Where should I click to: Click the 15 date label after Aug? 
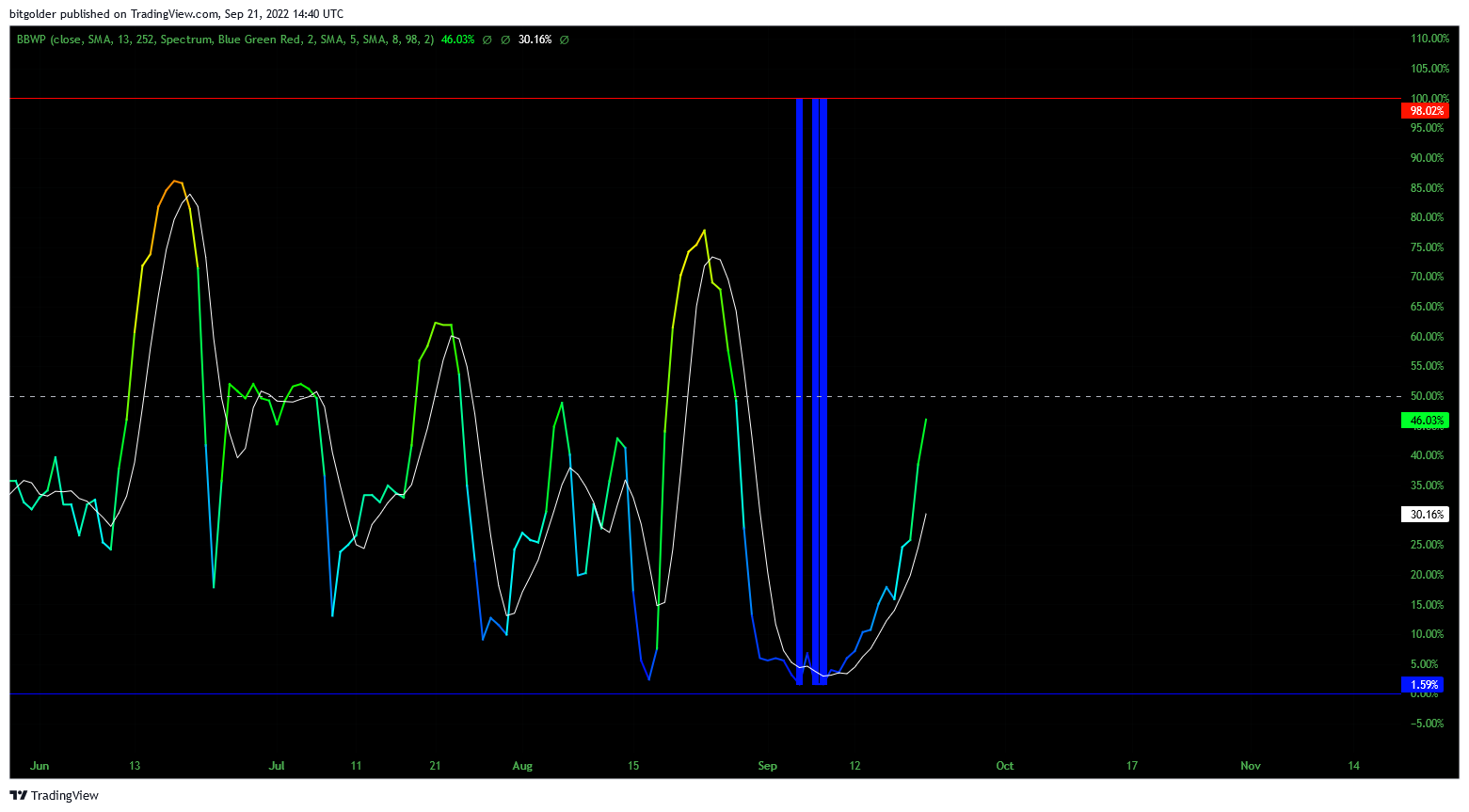pyautogui.click(x=633, y=766)
